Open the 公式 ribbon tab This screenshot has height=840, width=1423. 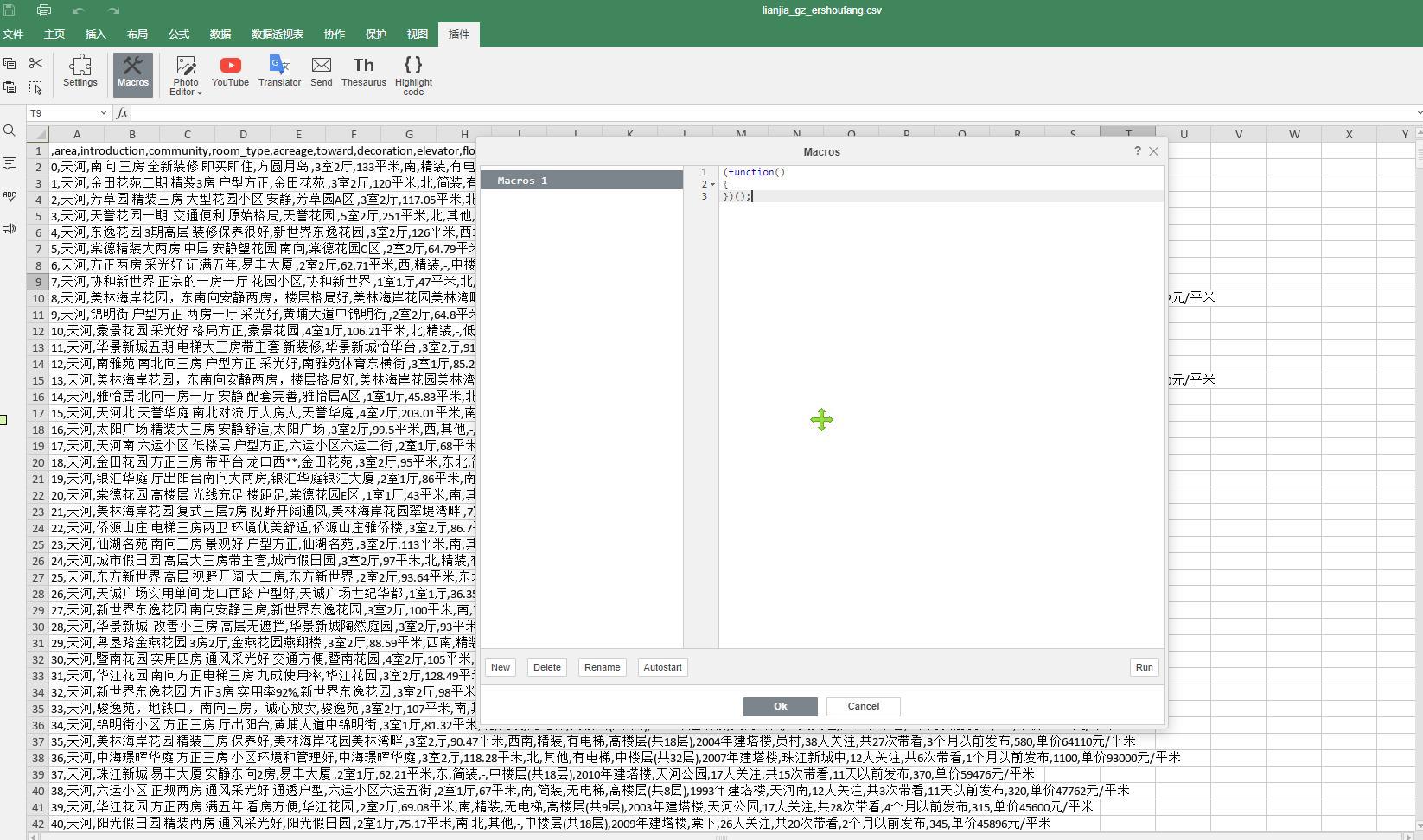click(178, 34)
